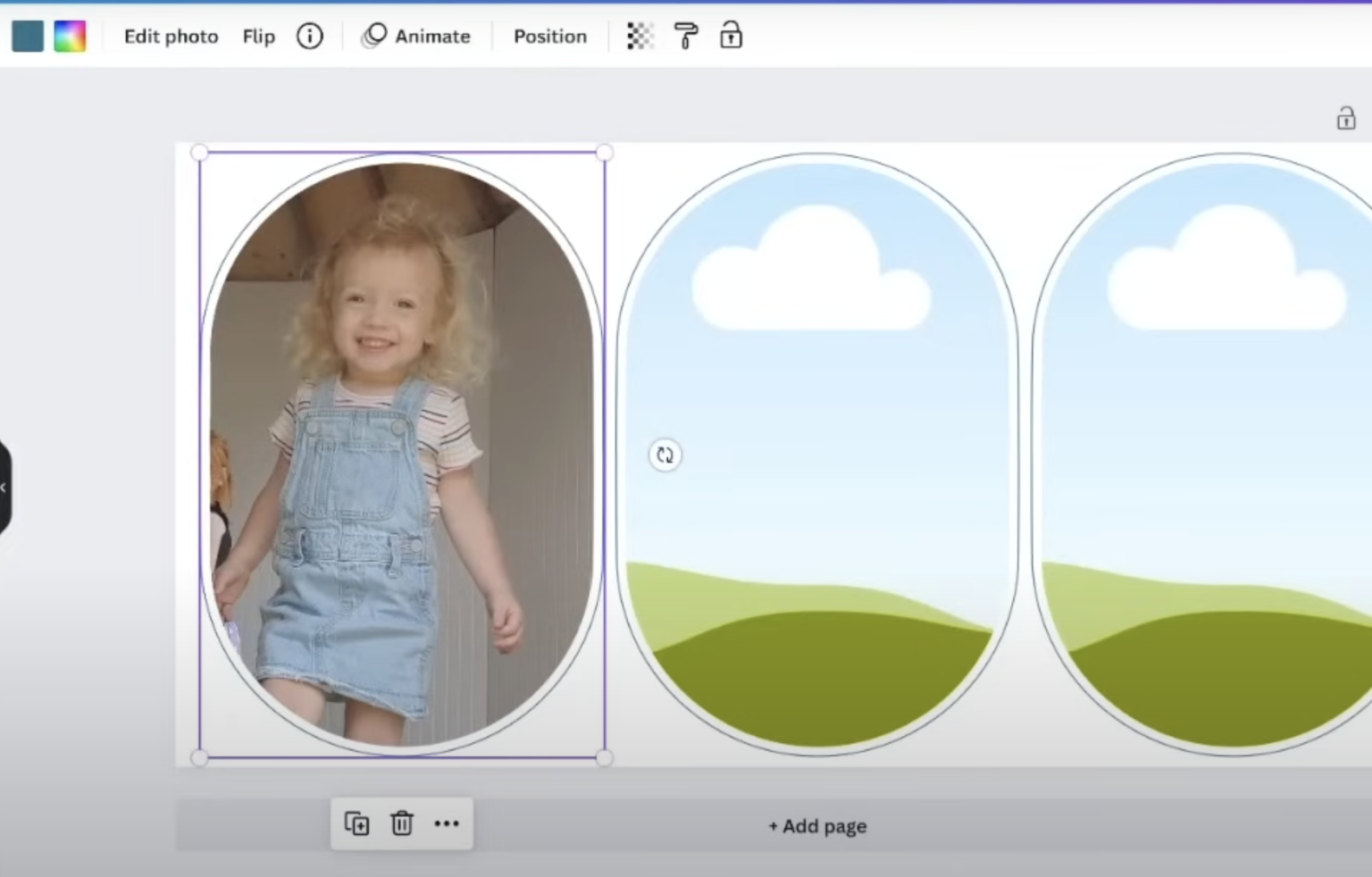Expand the left sidebar with the chevron
The height and width of the screenshot is (877, 1372).
click(x=4, y=487)
